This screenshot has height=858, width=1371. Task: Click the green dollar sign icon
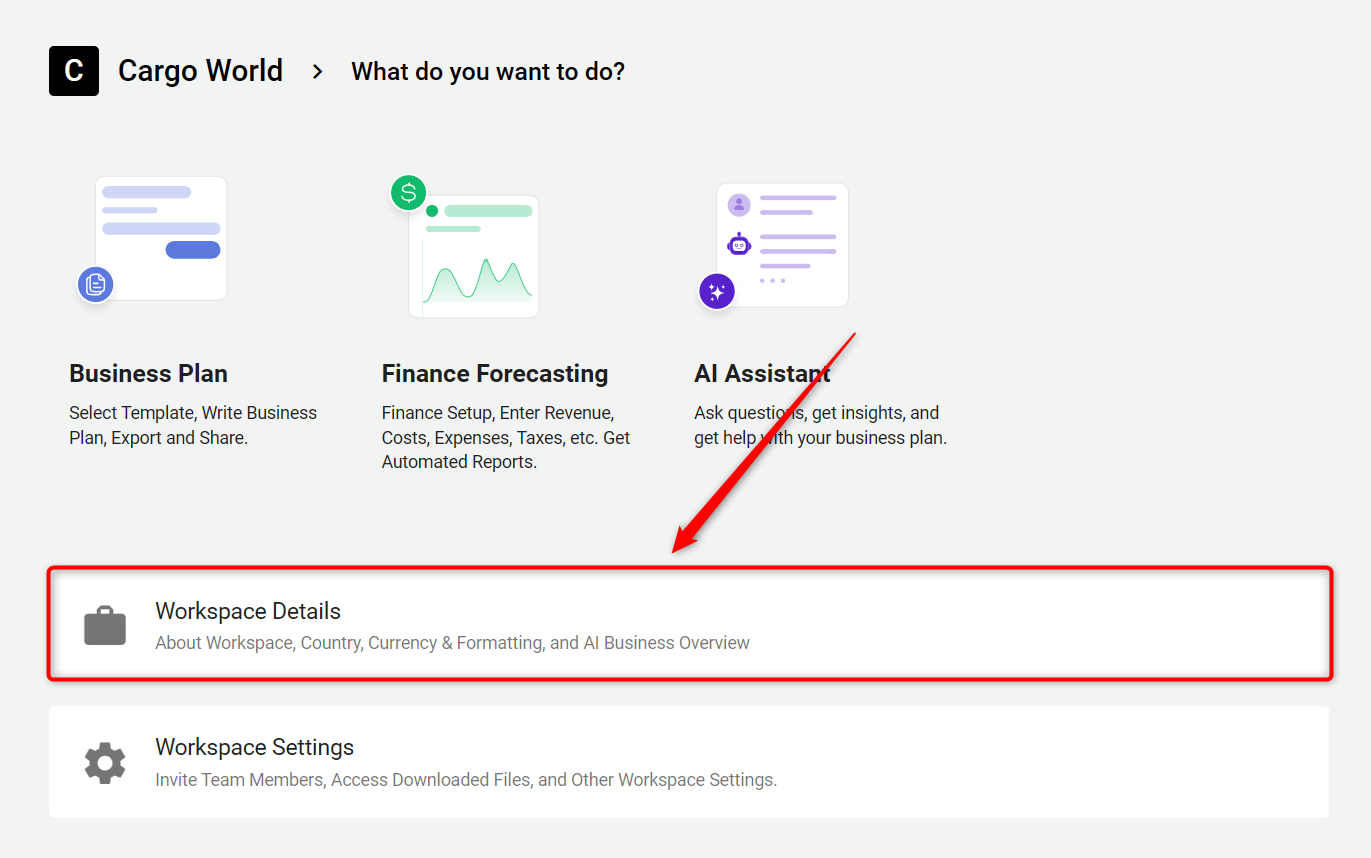coord(408,193)
